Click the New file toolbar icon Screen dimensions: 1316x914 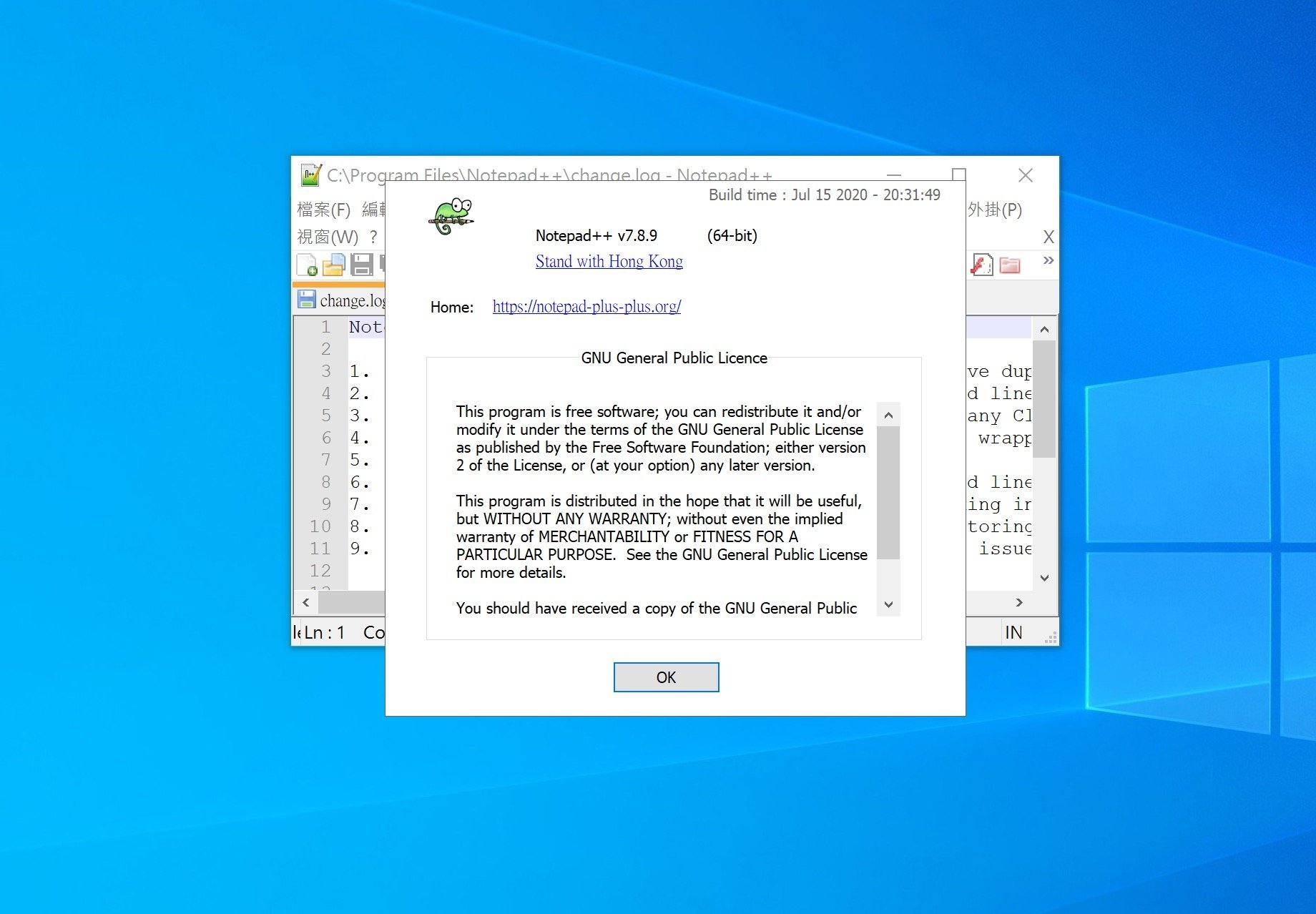tap(307, 265)
